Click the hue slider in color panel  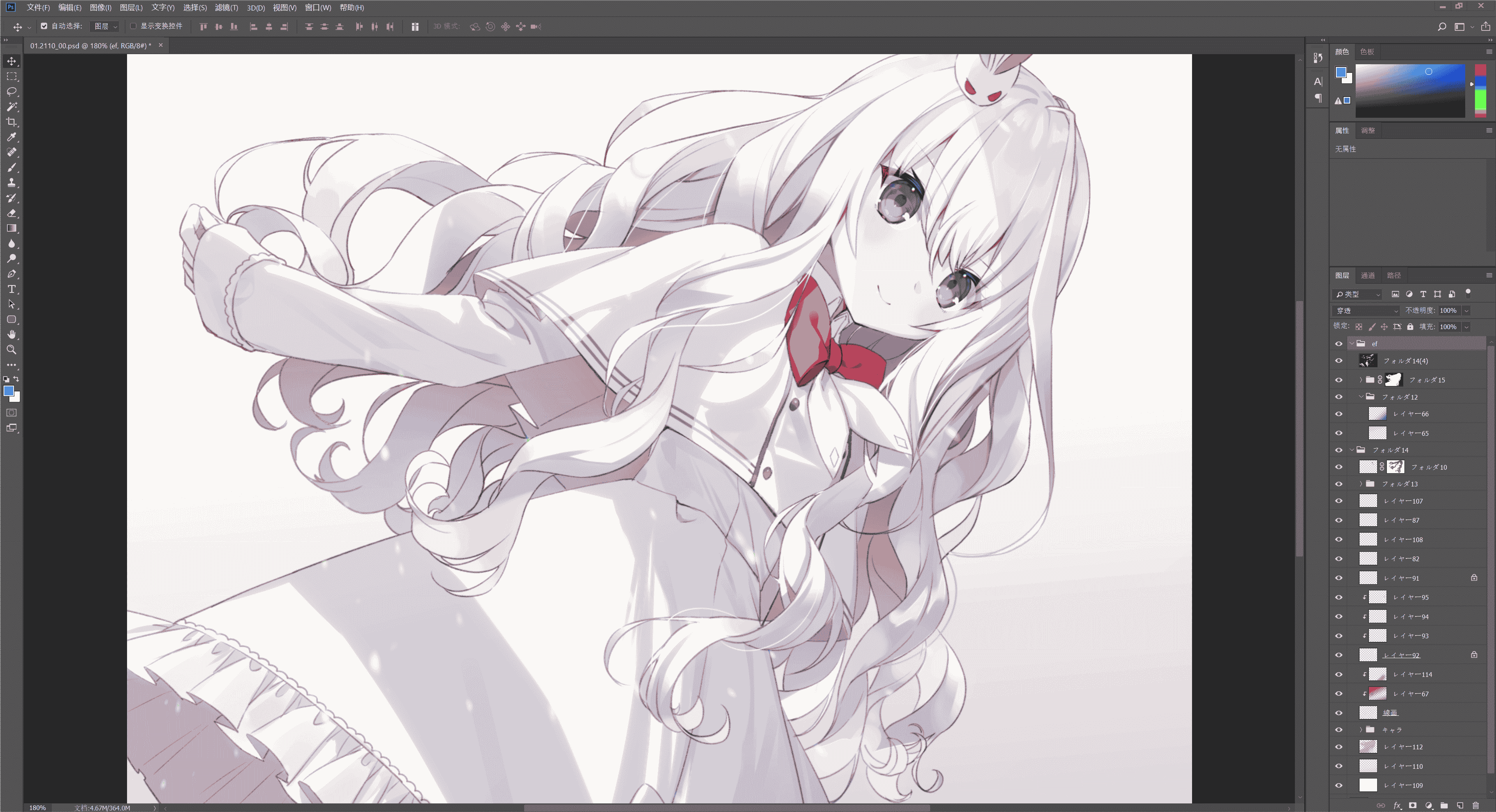1480,91
